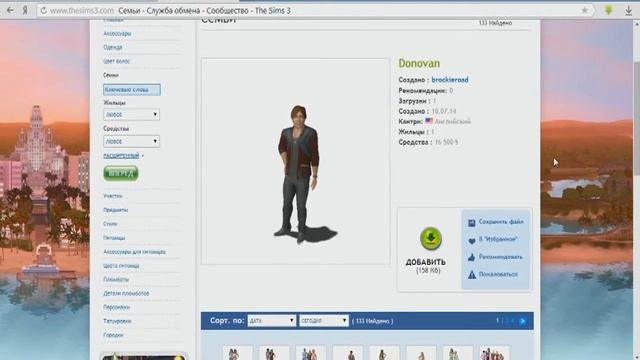Click US flag icon beside Английский

point(429,121)
